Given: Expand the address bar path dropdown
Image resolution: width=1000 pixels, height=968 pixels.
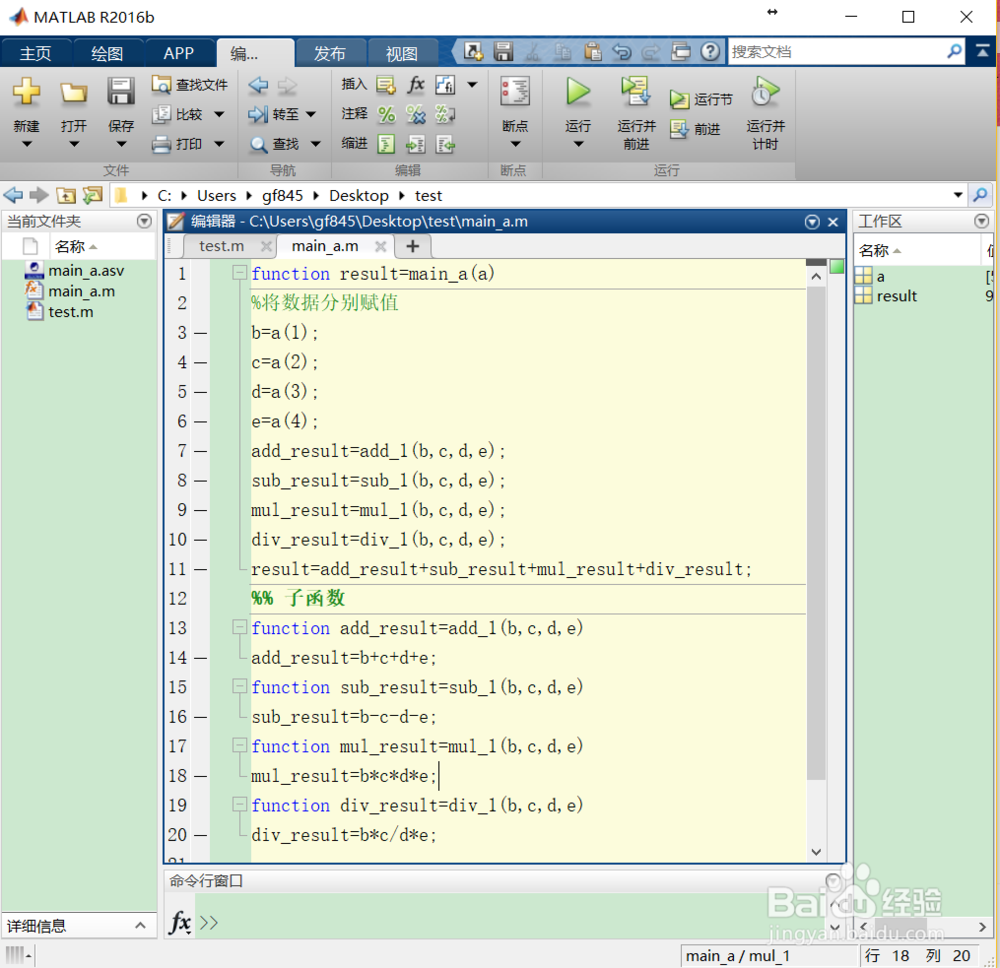Looking at the screenshot, I should [x=958, y=195].
